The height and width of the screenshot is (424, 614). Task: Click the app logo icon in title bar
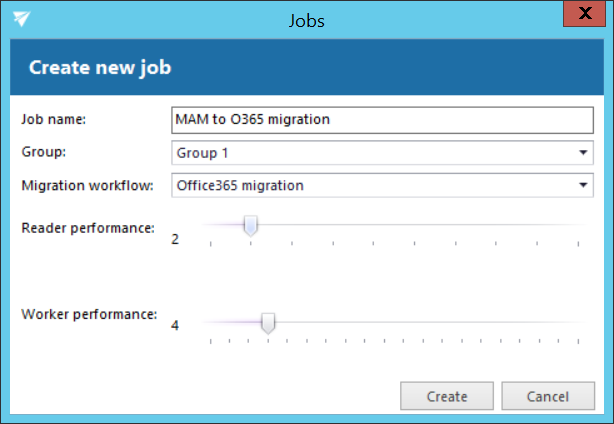22,19
